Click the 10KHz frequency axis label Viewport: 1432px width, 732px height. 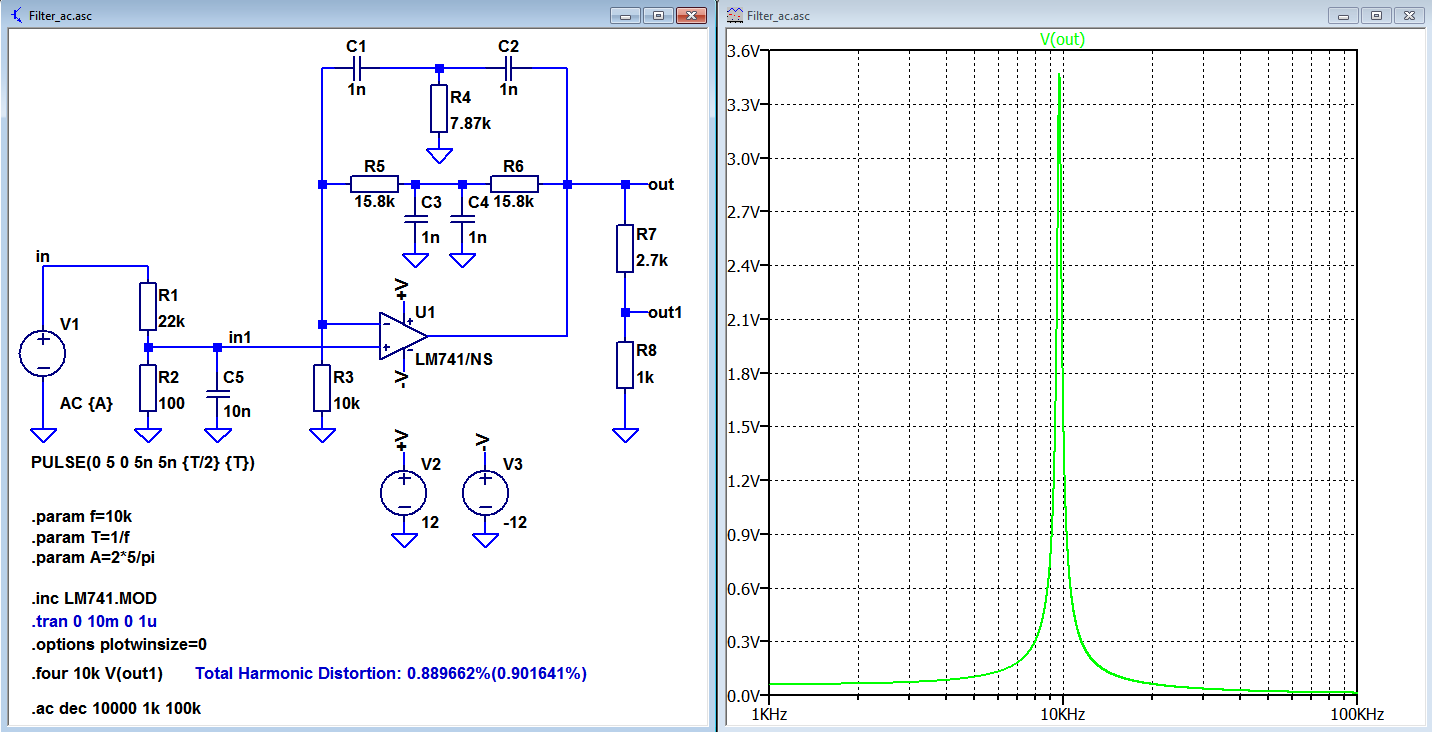click(x=1062, y=715)
